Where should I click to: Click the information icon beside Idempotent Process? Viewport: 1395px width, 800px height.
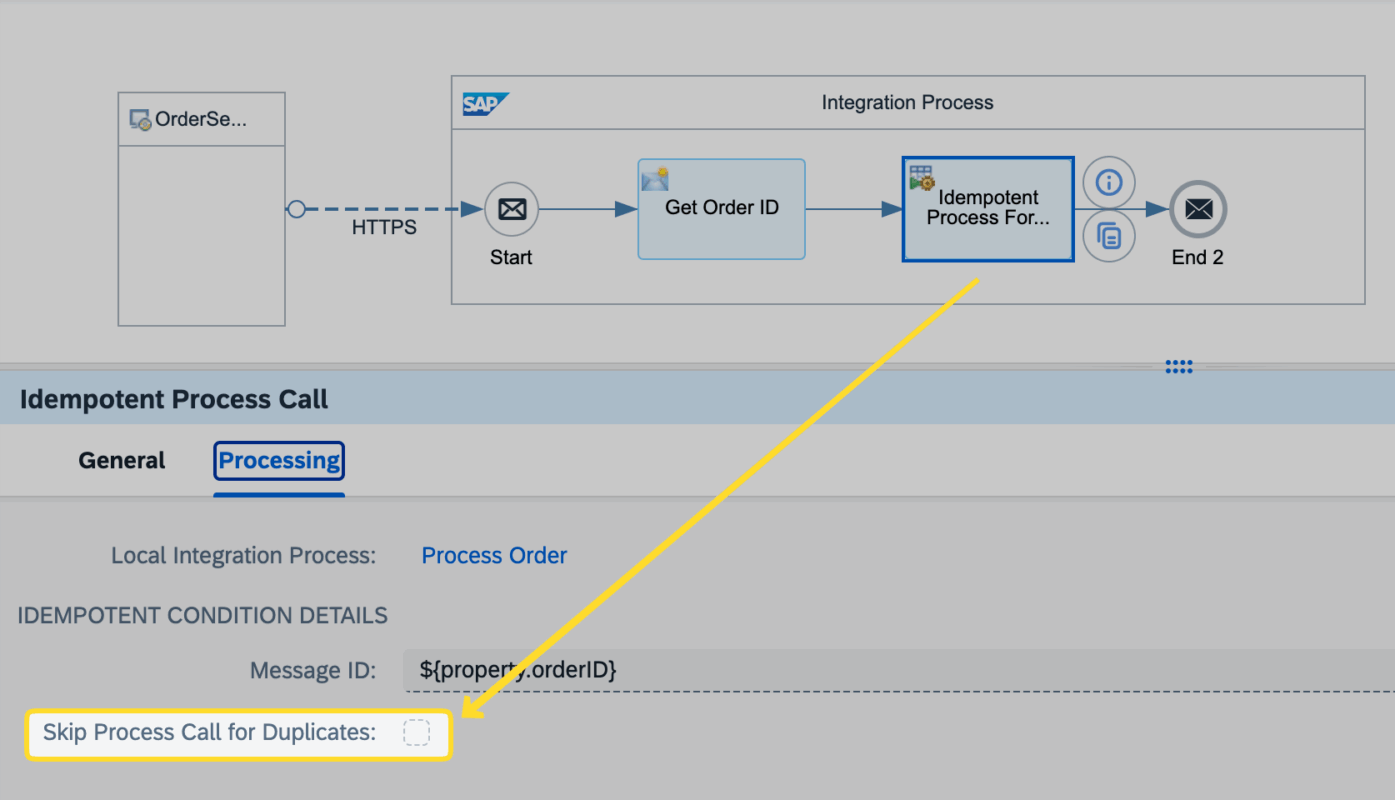pyautogui.click(x=1109, y=183)
